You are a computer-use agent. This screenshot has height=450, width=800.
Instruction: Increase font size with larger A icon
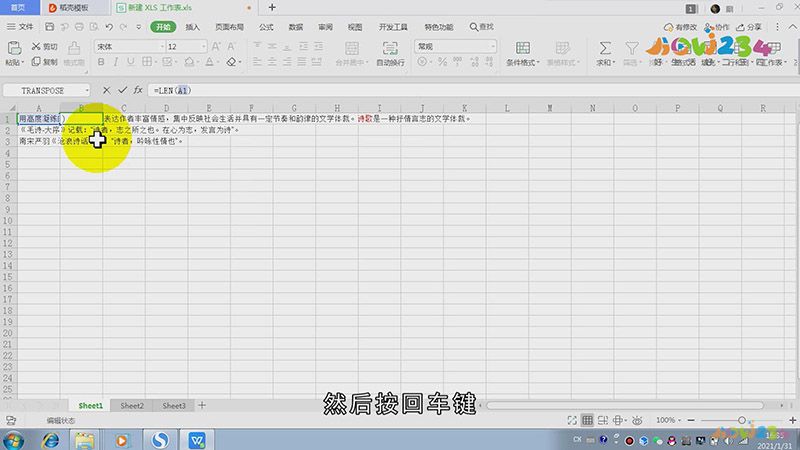(216, 46)
